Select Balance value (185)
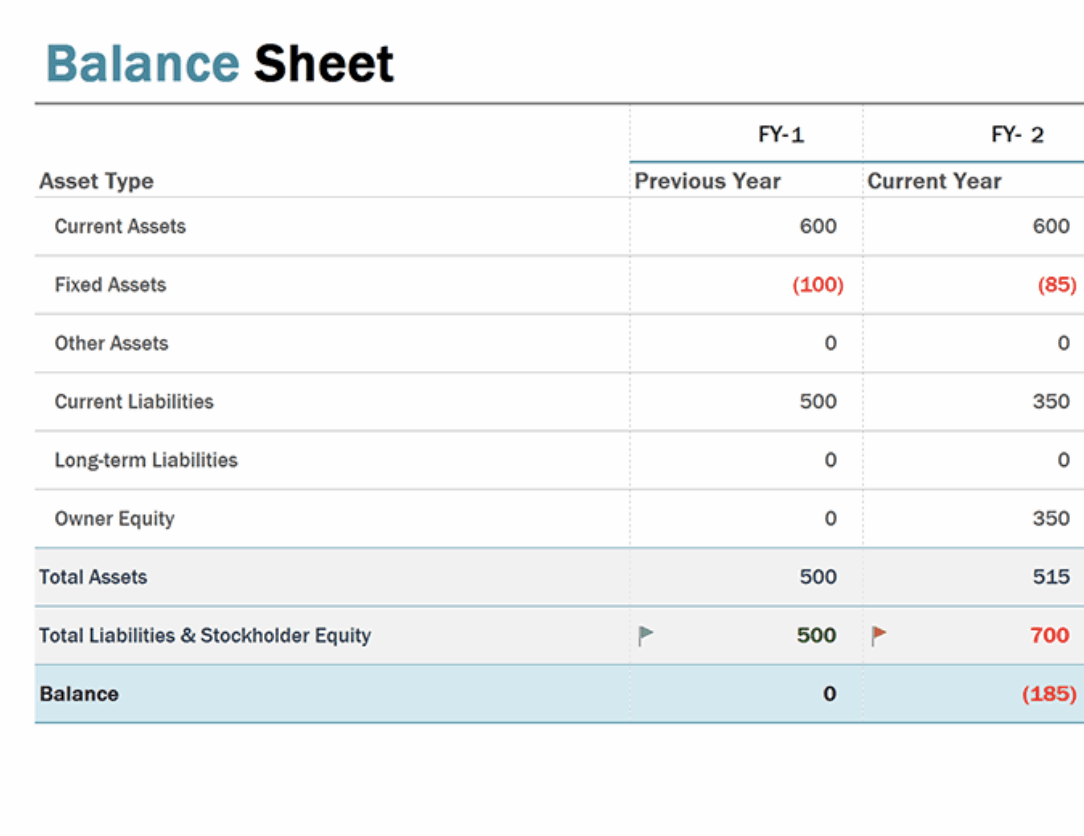 pos(1049,694)
